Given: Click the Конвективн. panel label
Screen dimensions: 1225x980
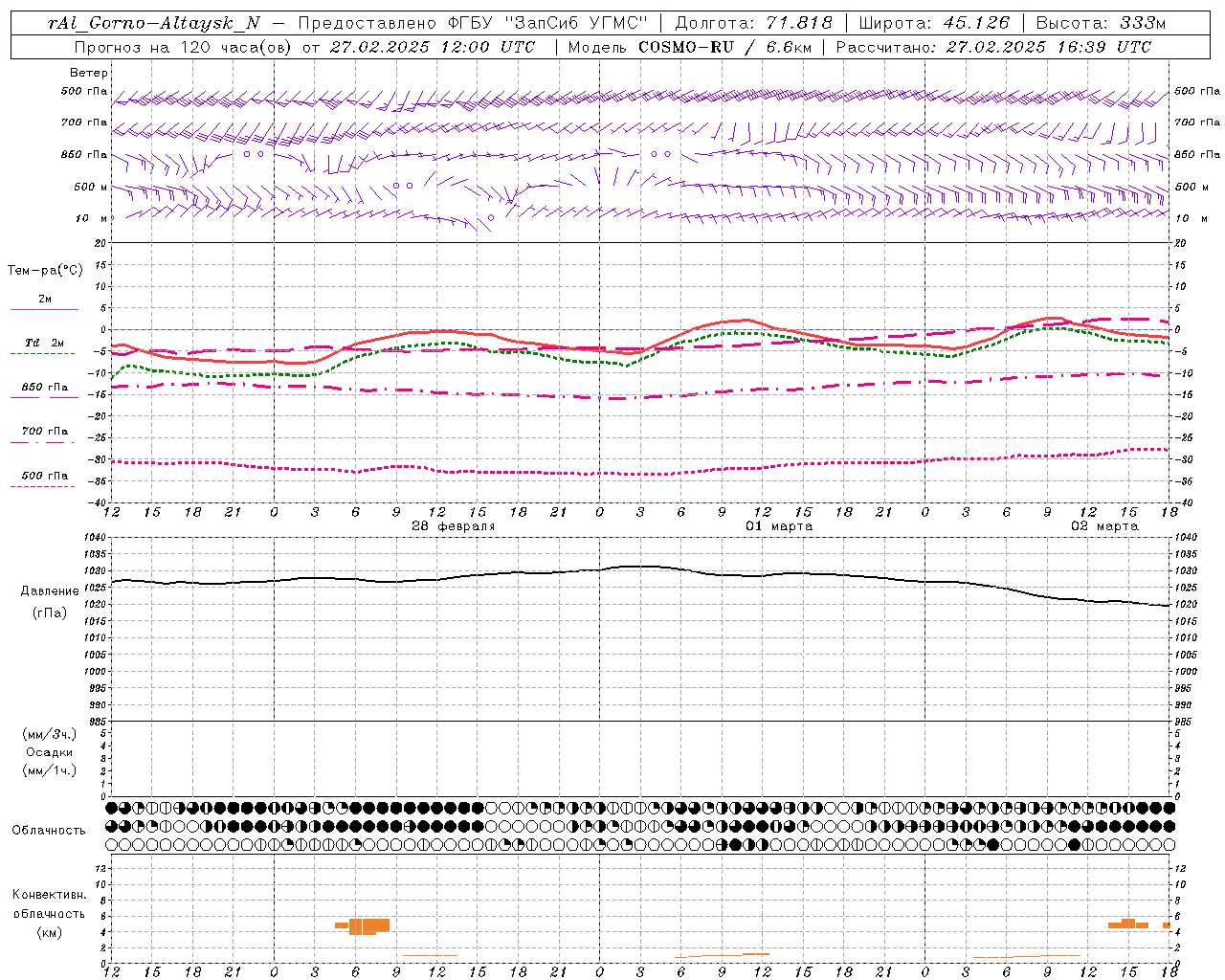Looking at the screenshot, I should point(49,895).
